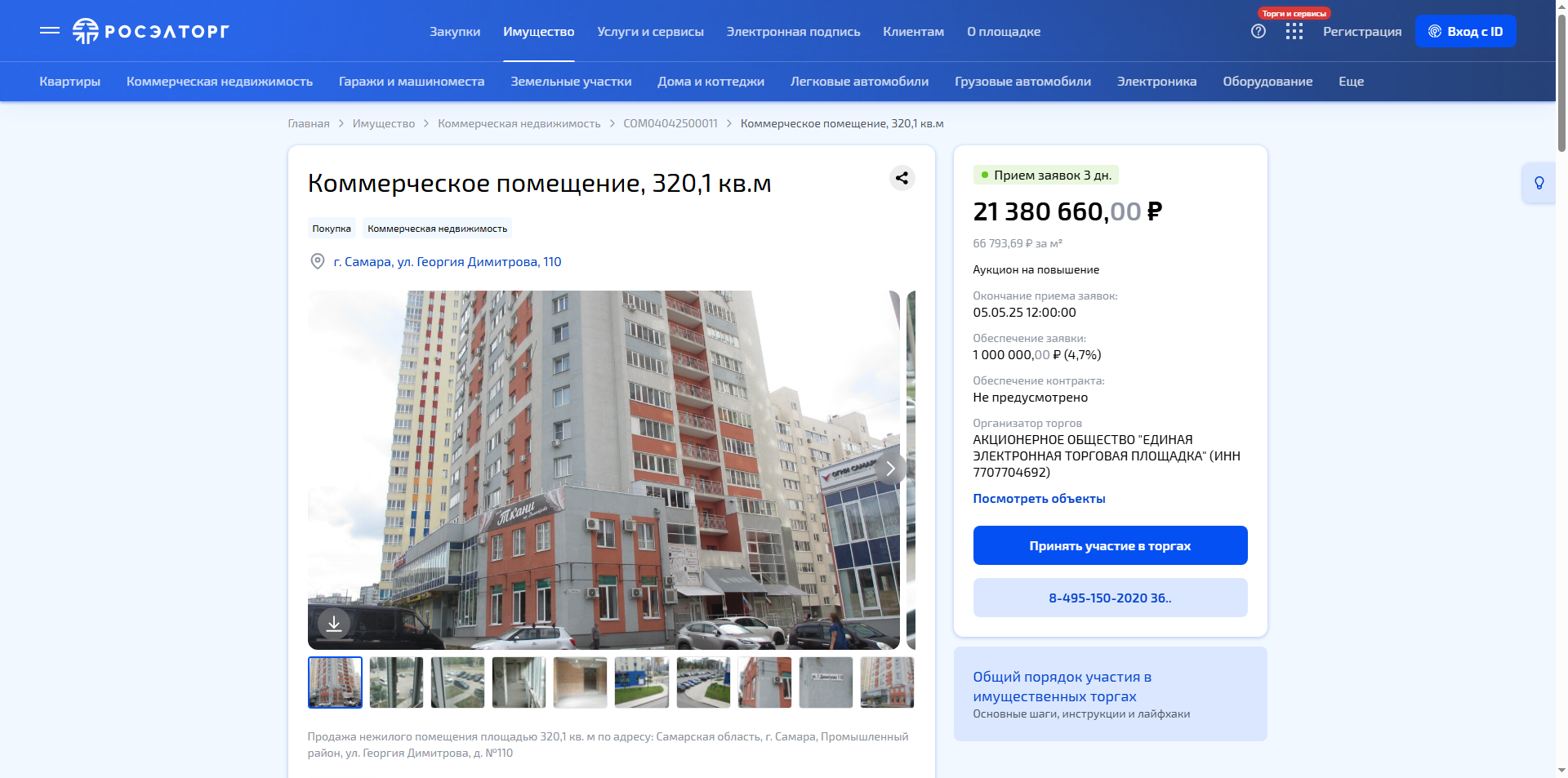Select the second thumbnail with window view

(396, 682)
